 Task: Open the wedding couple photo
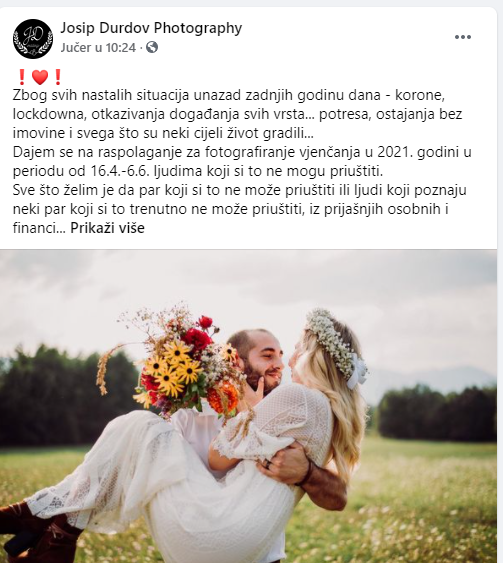(248, 406)
